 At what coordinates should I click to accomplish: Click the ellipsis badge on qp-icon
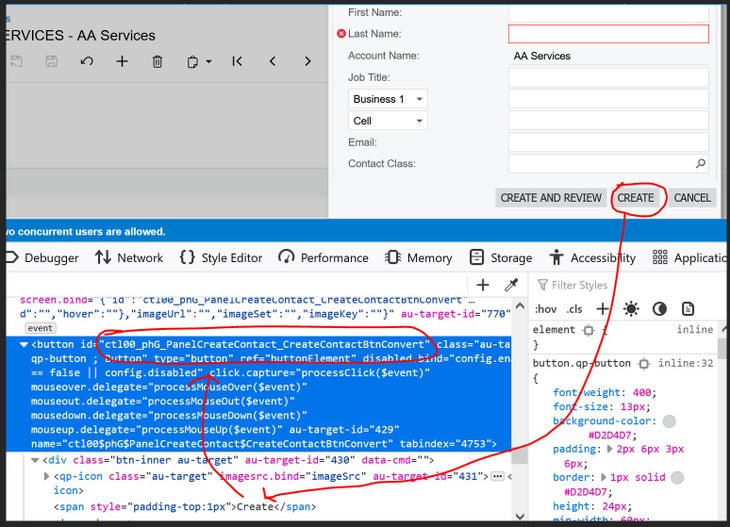(x=497, y=476)
